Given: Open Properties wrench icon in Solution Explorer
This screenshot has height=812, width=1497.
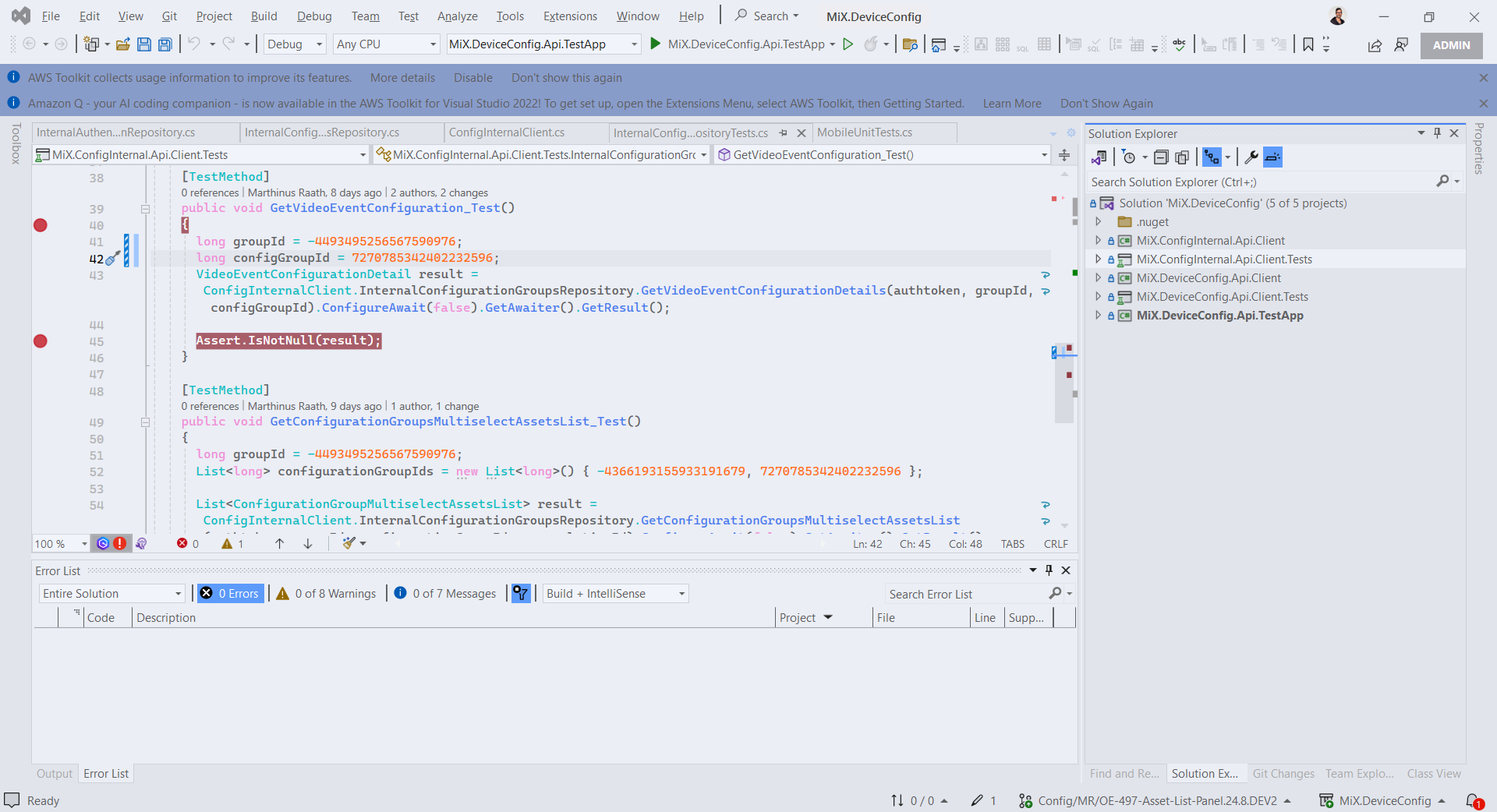Looking at the screenshot, I should click(1251, 157).
